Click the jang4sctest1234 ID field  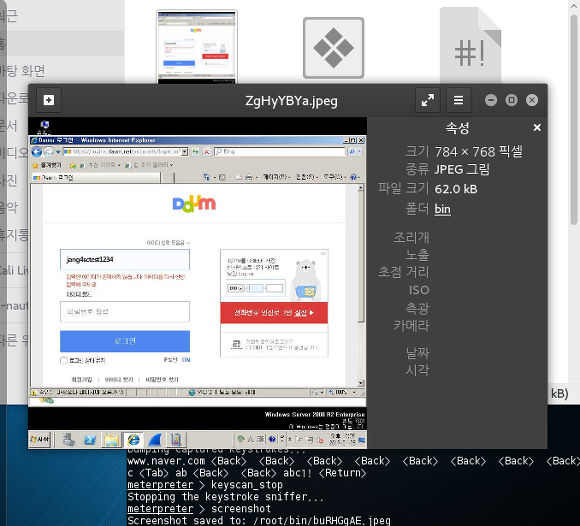(125, 259)
